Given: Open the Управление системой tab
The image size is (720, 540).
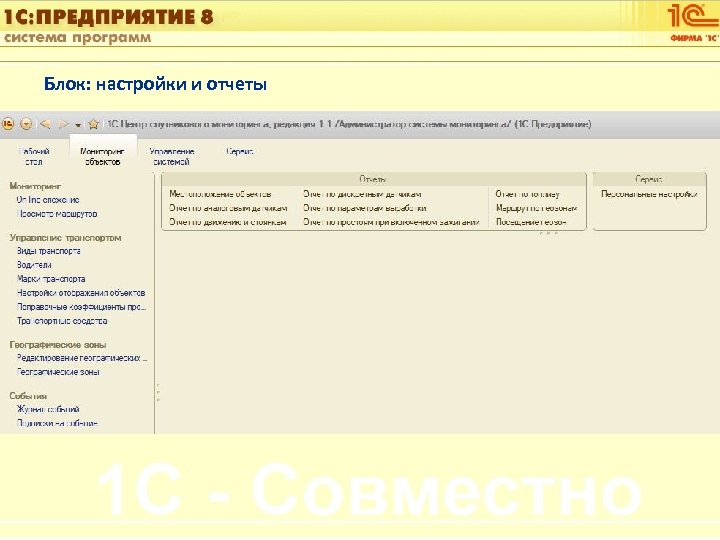Looking at the screenshot, I should point(171,157).
